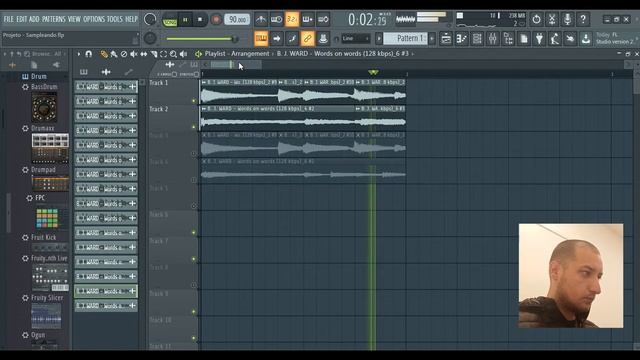Click the Track 1 label
Screen dimensions: 640x360
point(159,83)
